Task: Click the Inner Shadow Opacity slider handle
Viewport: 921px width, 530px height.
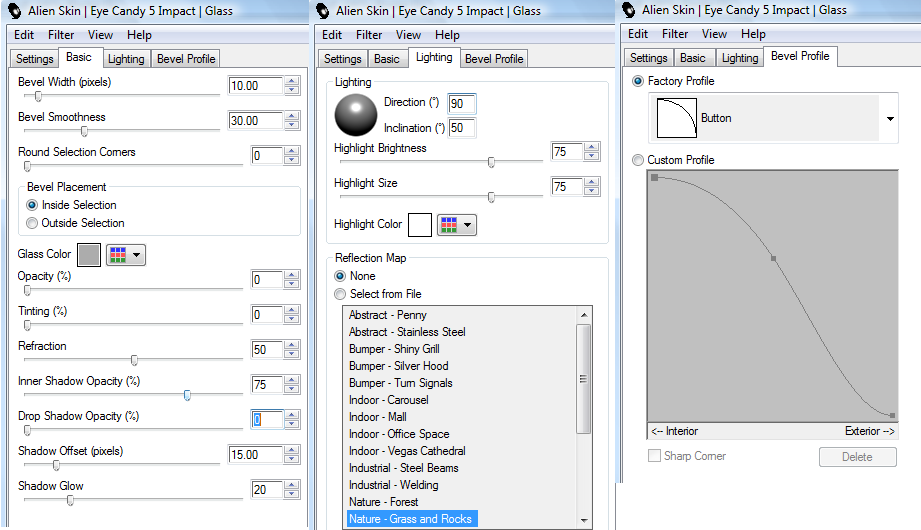Action: click(187, 395)
